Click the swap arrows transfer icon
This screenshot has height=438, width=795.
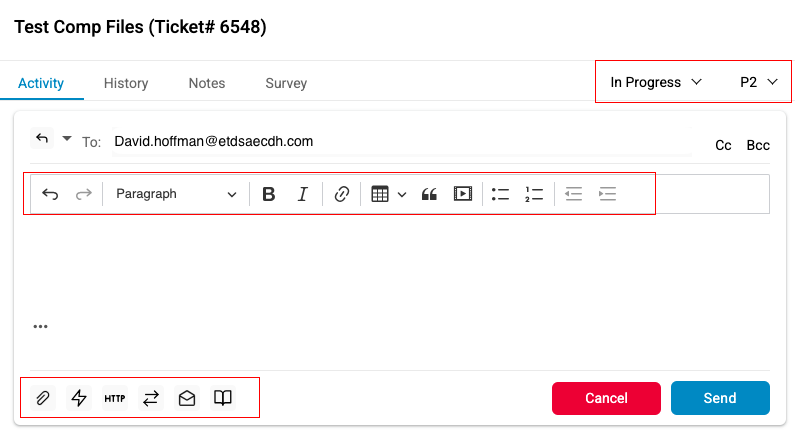click(x=151, y=398)
